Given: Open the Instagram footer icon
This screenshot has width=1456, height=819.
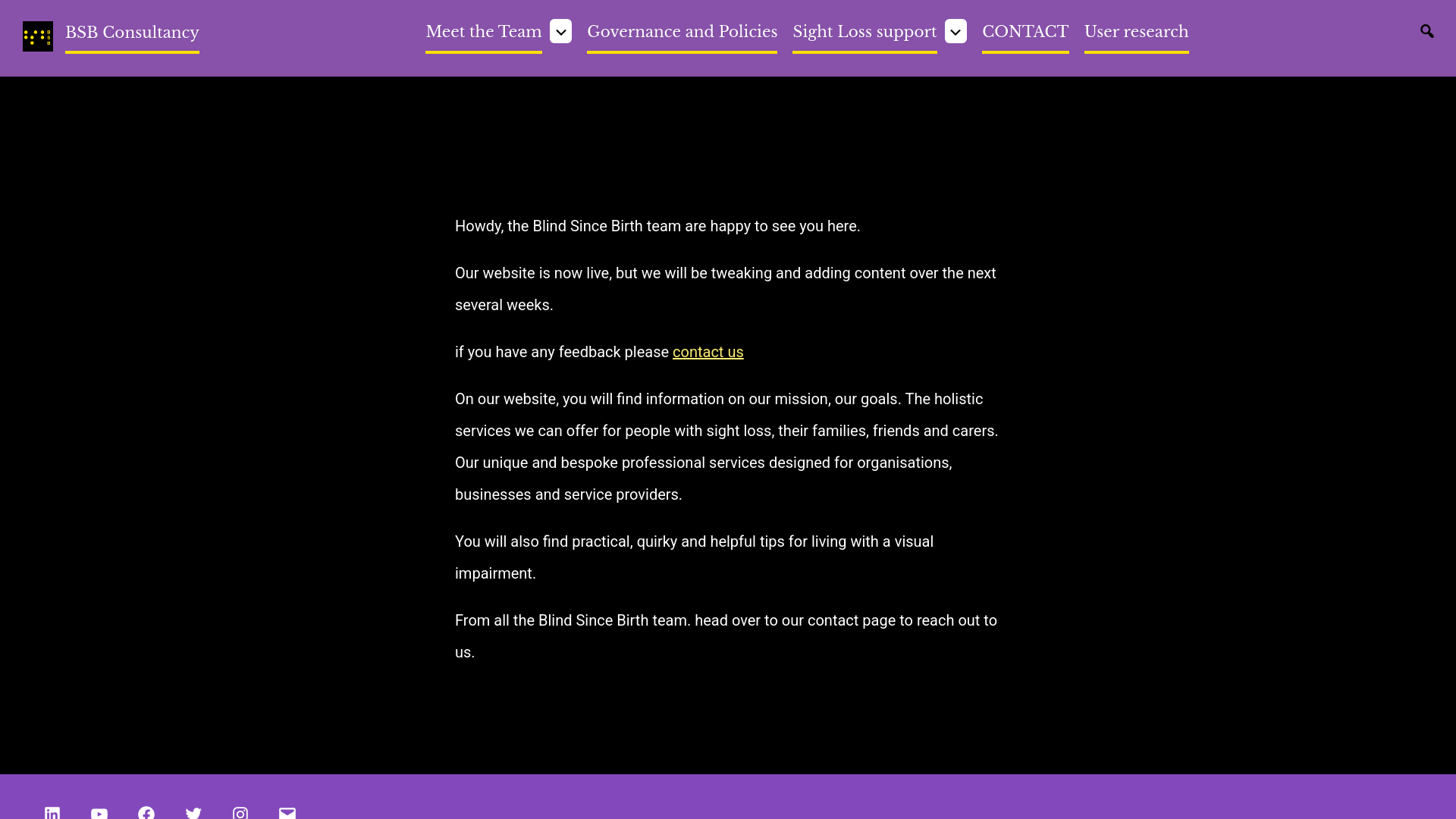Looking at the screenshot, I should pyautogui.click(x=240, y=813).
